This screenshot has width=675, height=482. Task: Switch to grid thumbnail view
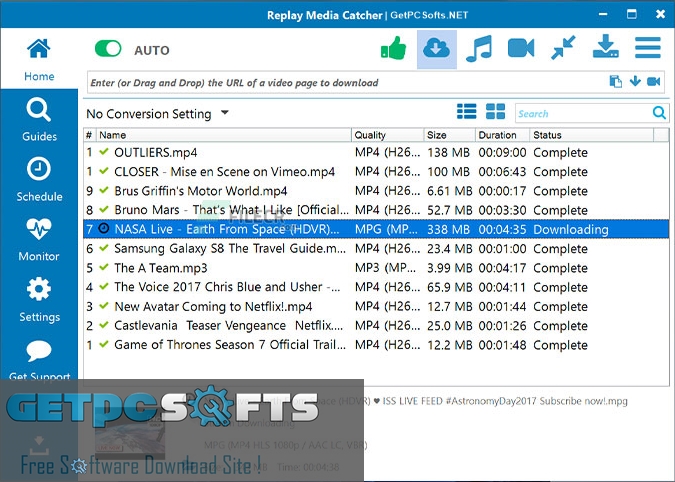pos(495,111)
